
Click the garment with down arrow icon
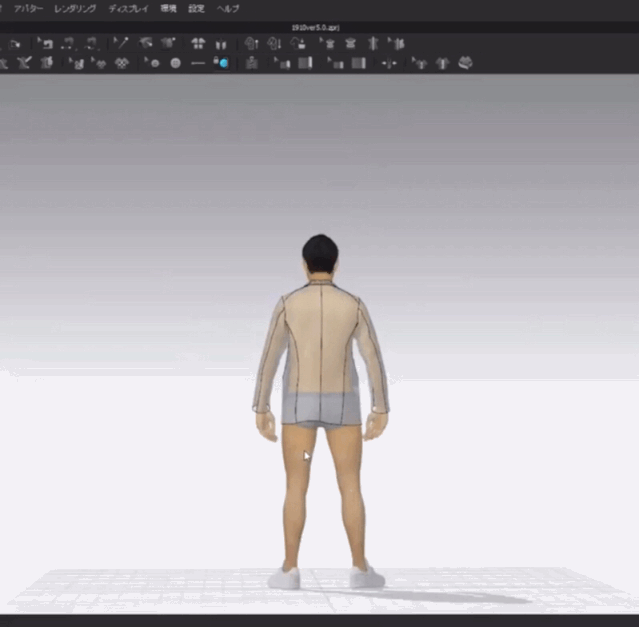click(x=274, y=43)
